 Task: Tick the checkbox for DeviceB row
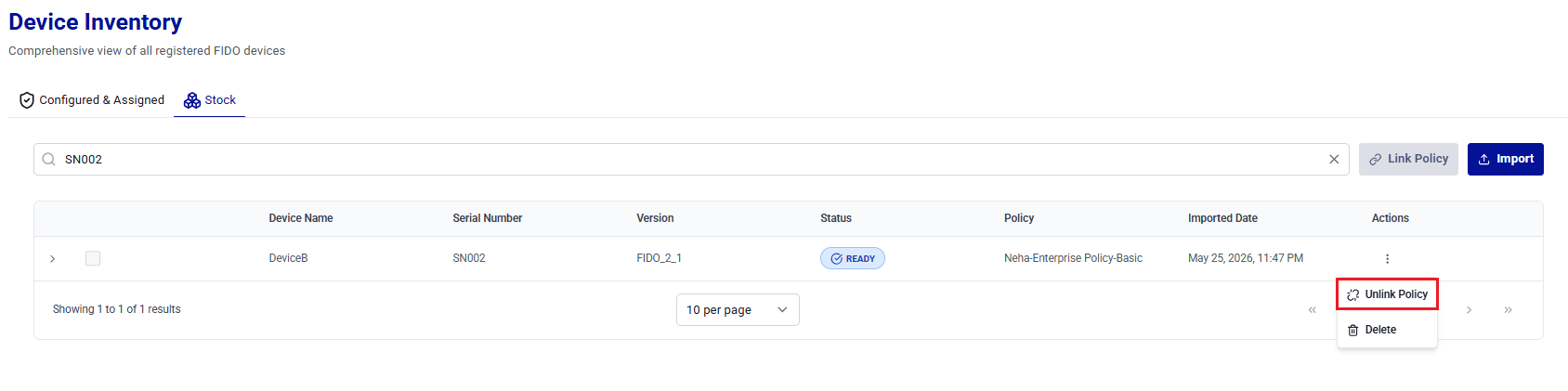pos(93,258)
